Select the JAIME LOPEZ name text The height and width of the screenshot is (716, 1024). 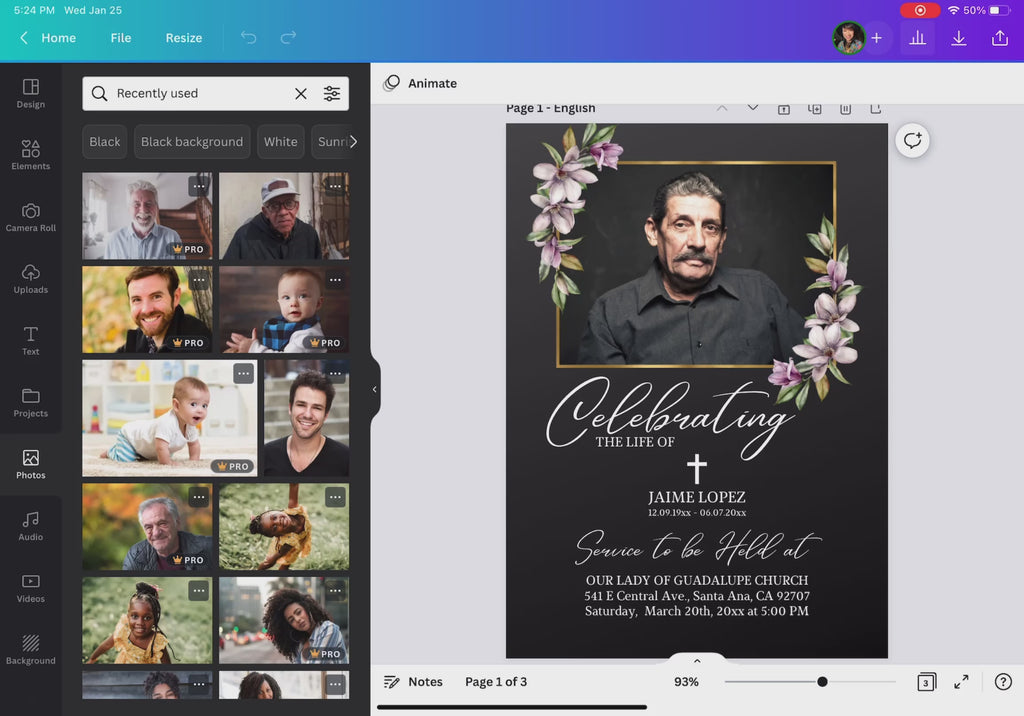[x=697, y=497]
